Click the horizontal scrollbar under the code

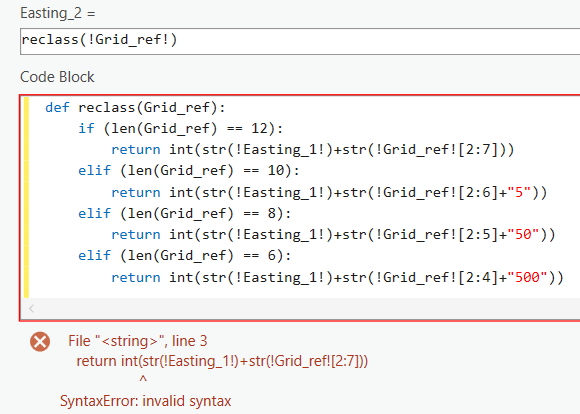click(300, 308)
